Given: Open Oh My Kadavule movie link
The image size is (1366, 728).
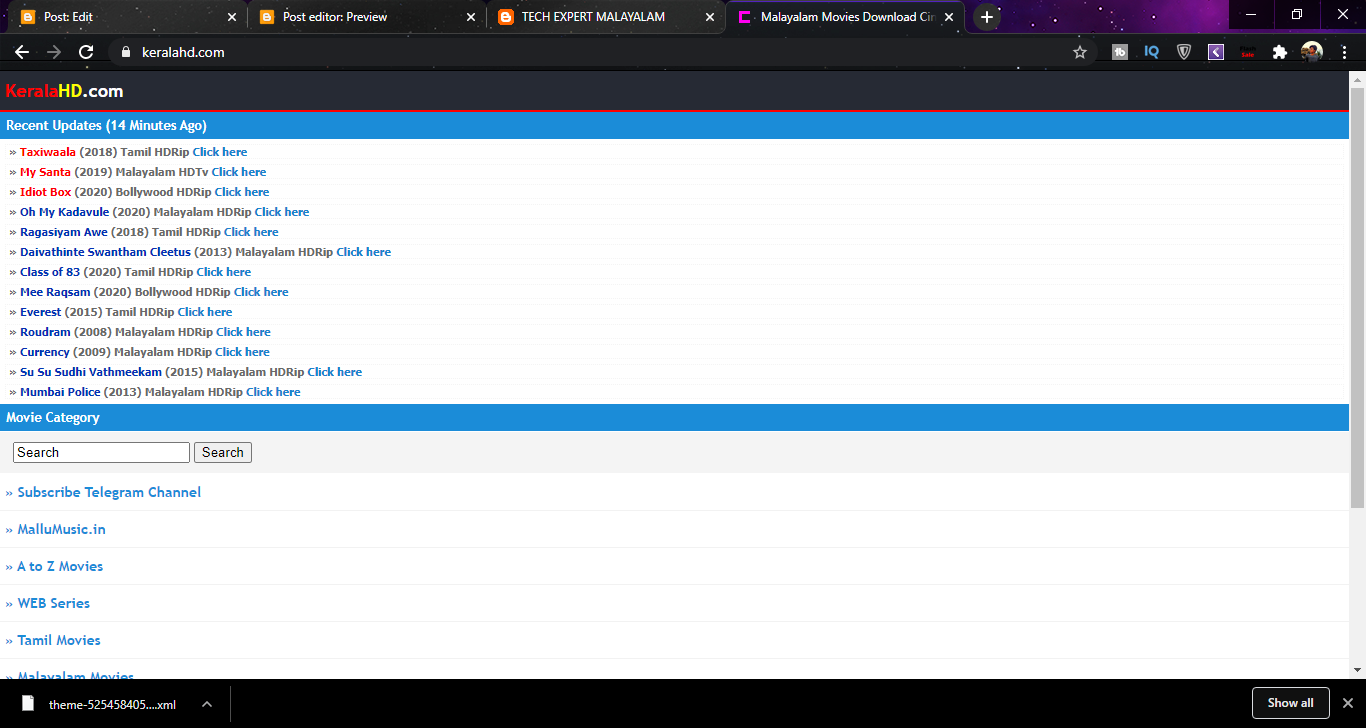Looking at the screenshot, I should pyautogui.click(x=64, y=212).
